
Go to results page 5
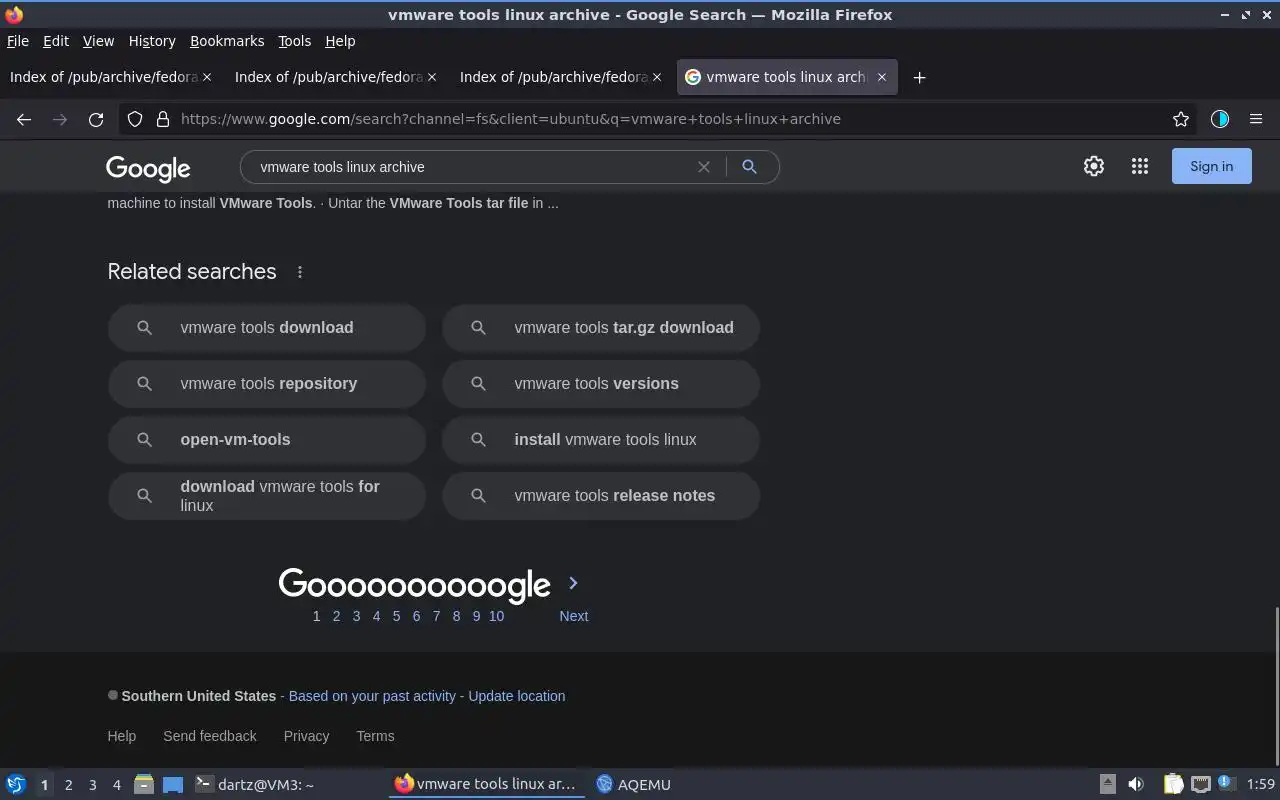(396, 616)
